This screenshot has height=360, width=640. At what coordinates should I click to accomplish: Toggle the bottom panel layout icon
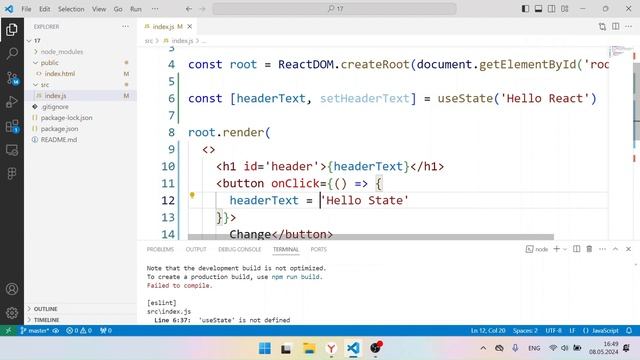(538, 9)
